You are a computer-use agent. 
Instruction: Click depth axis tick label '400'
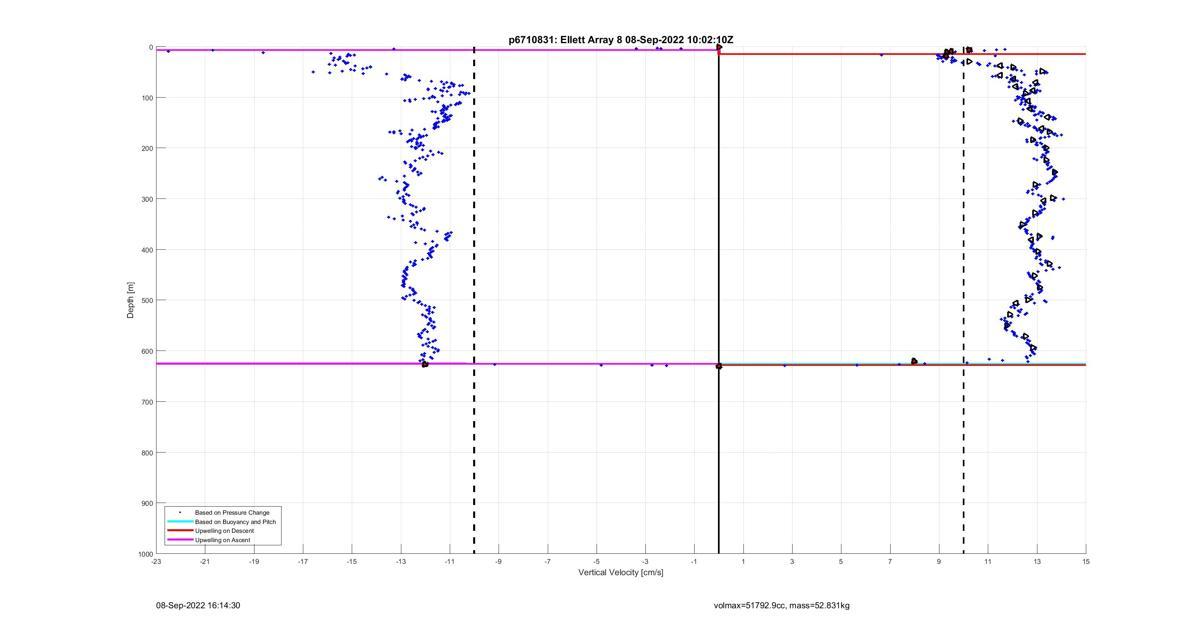146,250
